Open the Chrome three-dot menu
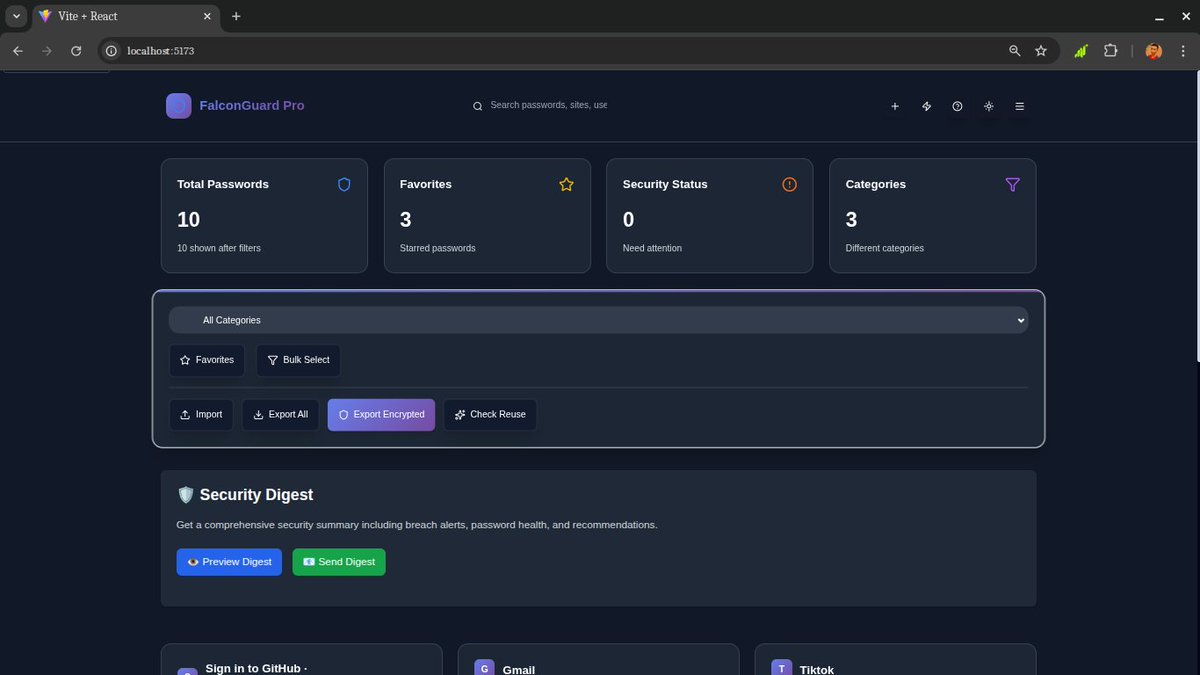Viewport: 1200px width, 675px height. [x=1183, y=51]
